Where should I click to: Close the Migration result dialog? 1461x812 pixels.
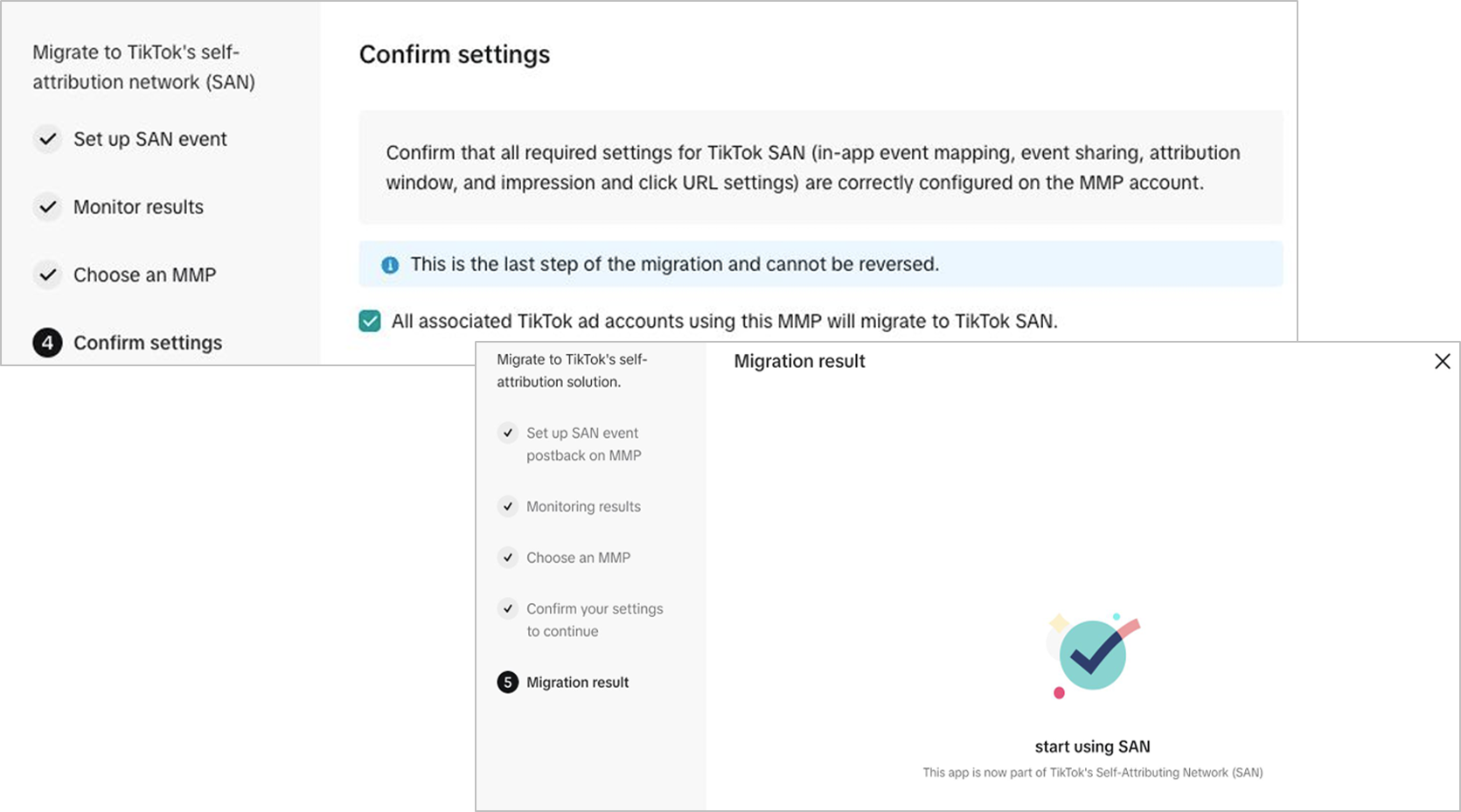pos(1443,361)
